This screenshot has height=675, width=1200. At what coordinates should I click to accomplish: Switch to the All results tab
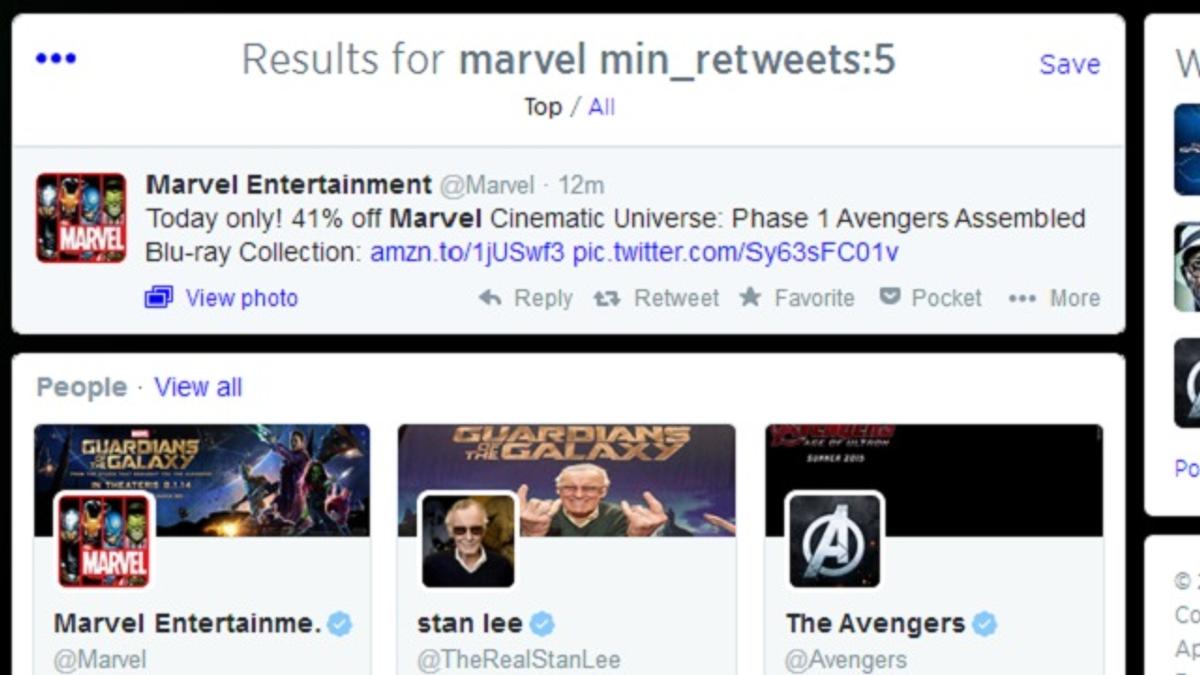(x=601, y=107)
